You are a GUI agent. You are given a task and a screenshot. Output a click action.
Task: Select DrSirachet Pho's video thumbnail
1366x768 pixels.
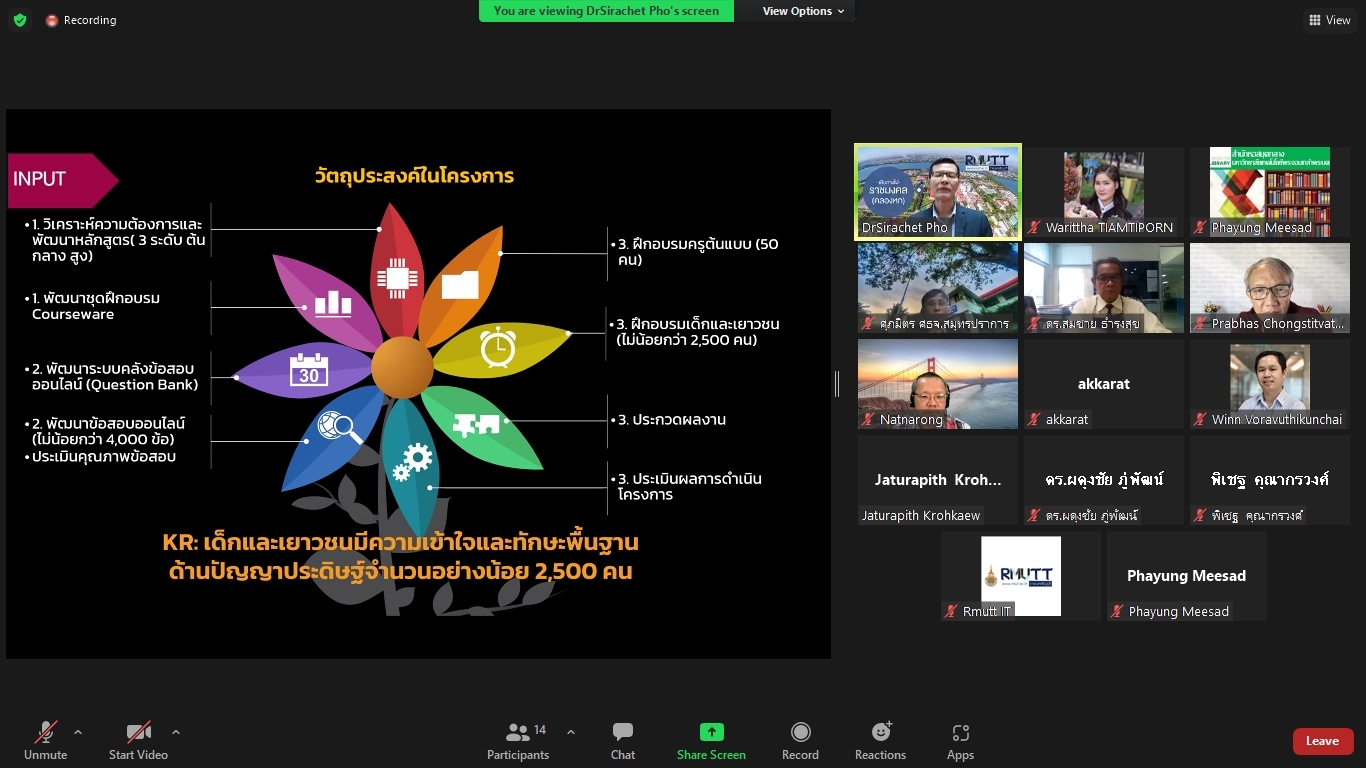coord(937,192)
